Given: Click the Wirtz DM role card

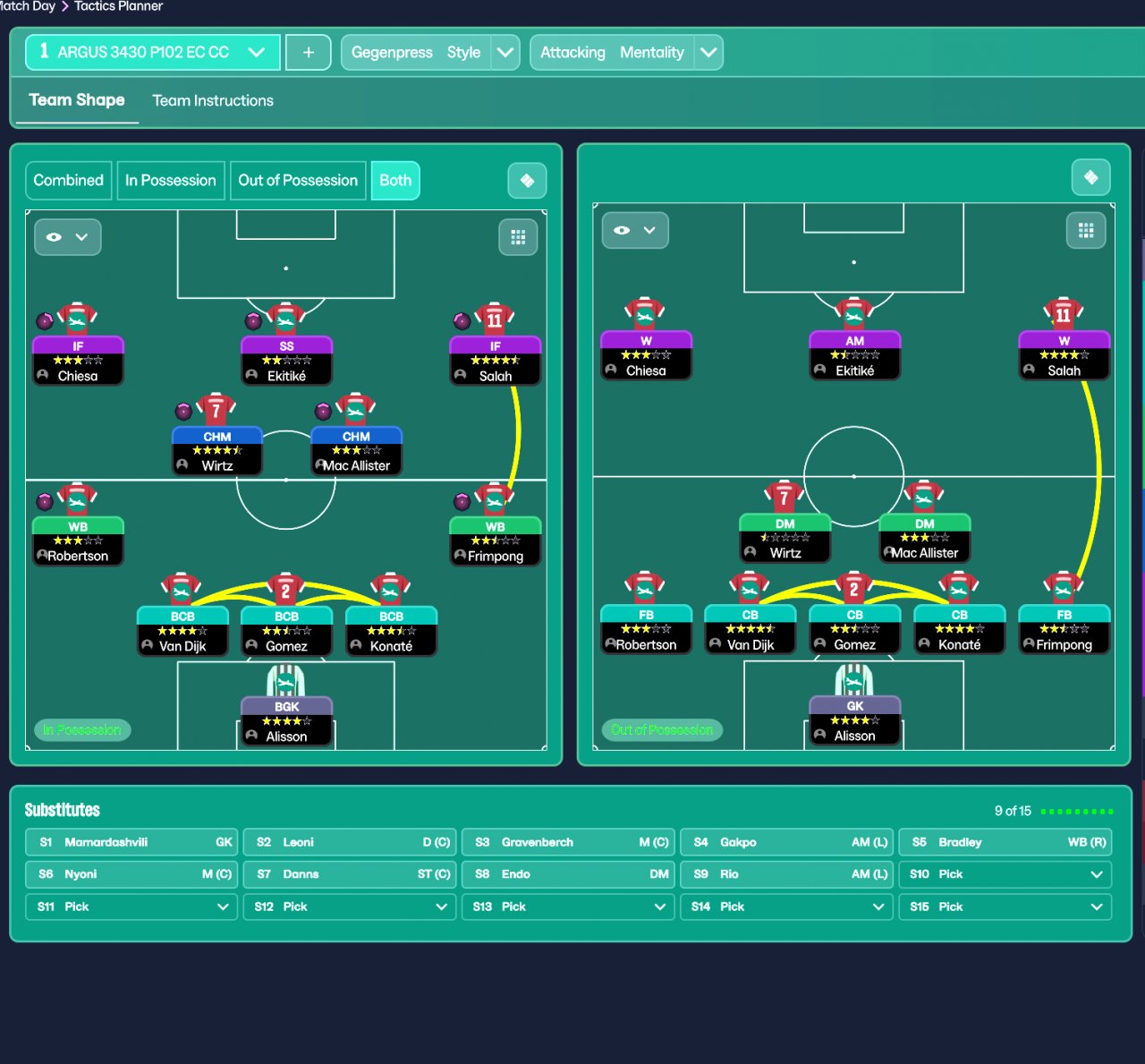Looking at the screenshot, I should (785, 538).
